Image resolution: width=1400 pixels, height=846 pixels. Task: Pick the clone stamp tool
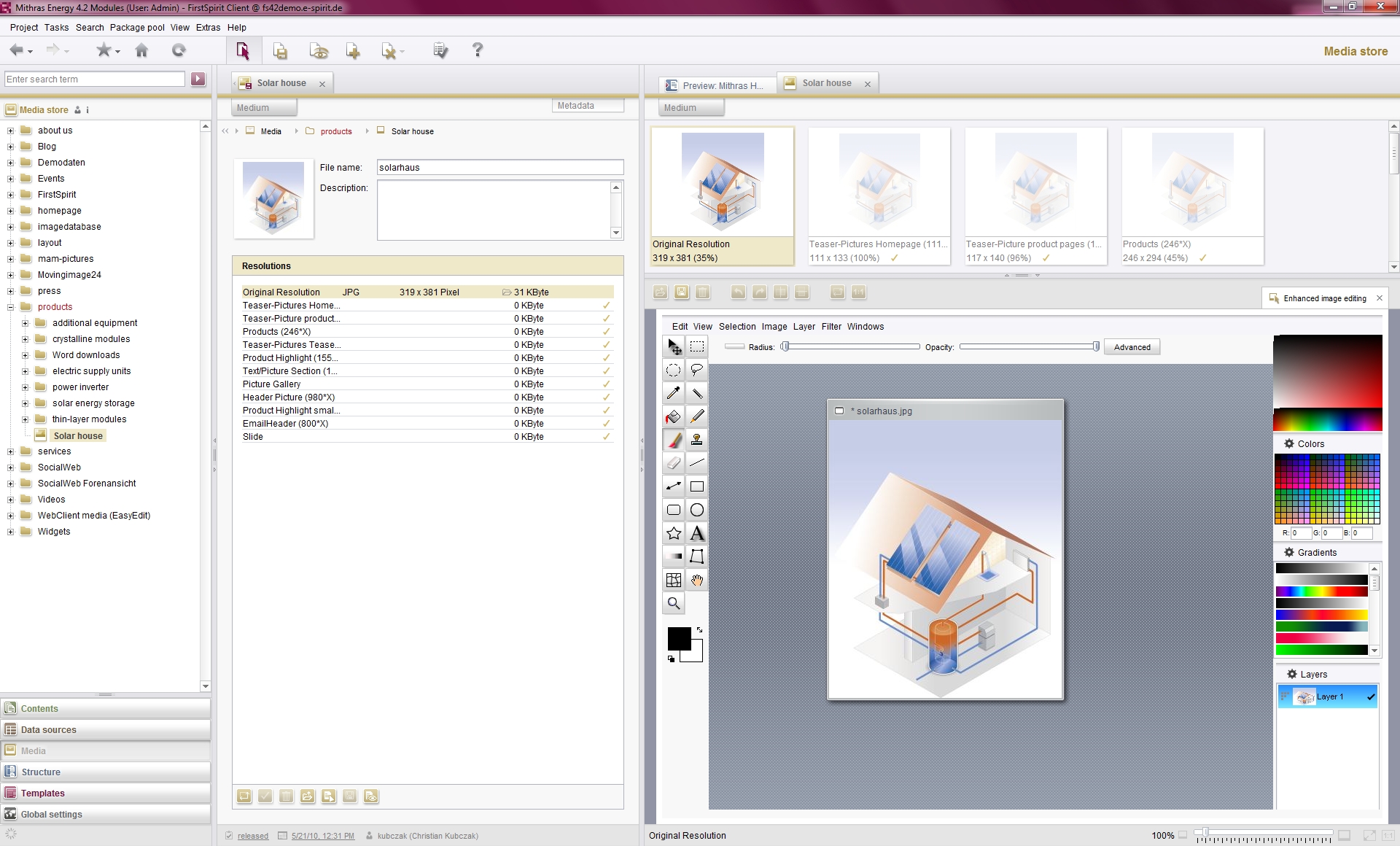(697, 440)
